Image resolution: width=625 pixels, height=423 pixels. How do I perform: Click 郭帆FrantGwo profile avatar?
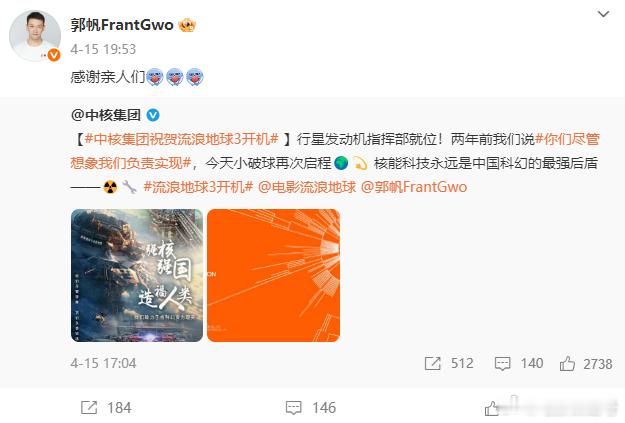pos(35,36)
